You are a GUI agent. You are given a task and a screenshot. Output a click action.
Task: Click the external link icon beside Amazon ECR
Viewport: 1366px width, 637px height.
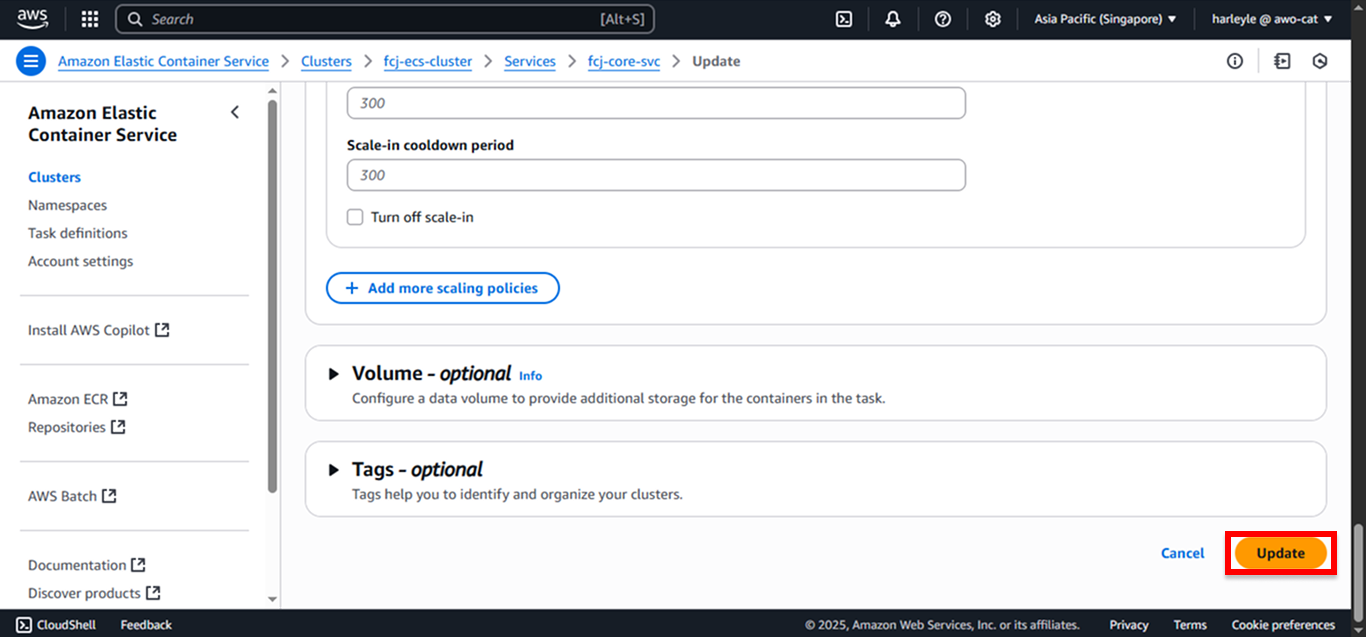[120, 398]
